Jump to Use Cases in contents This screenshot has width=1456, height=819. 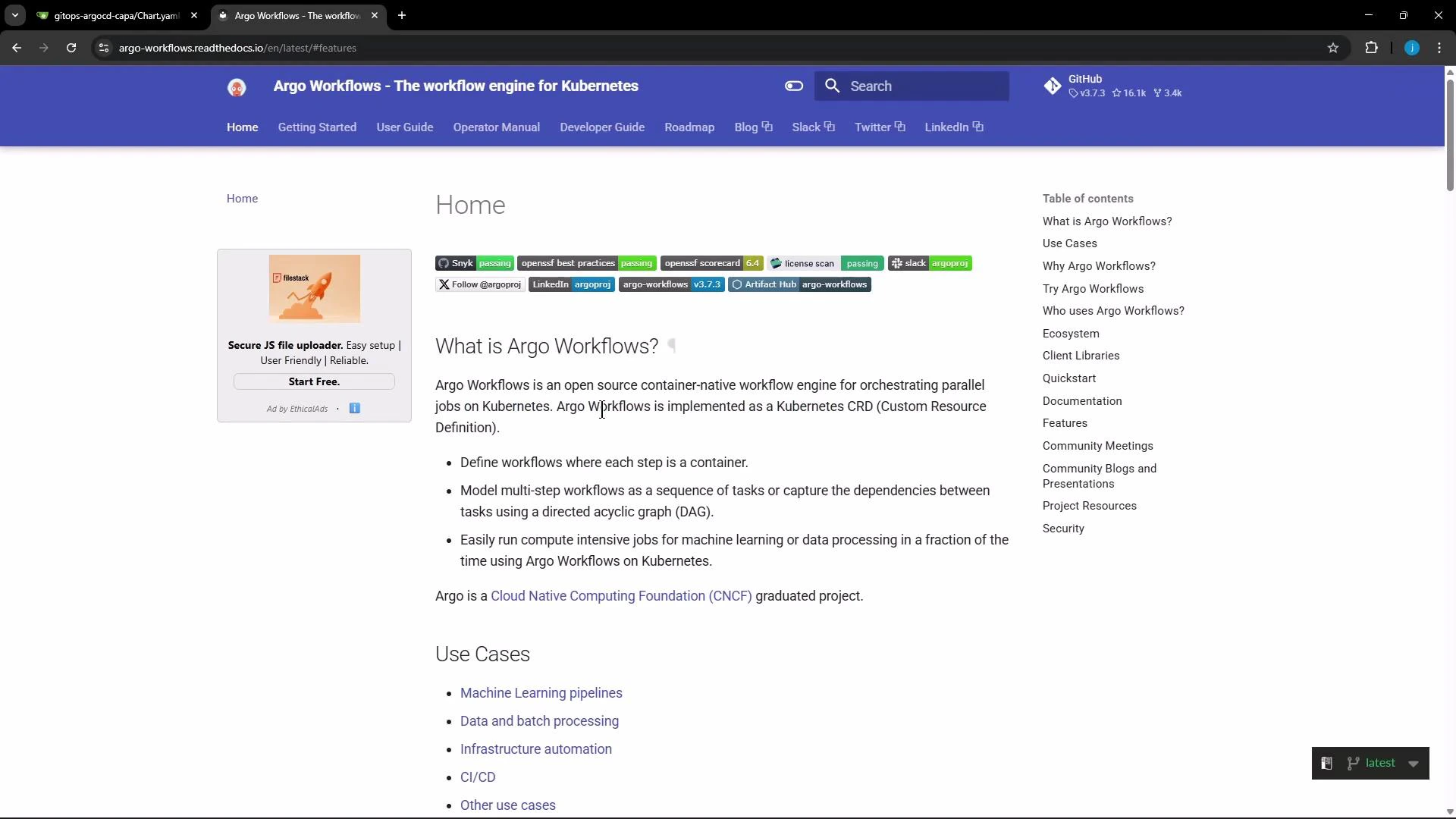1070,243
